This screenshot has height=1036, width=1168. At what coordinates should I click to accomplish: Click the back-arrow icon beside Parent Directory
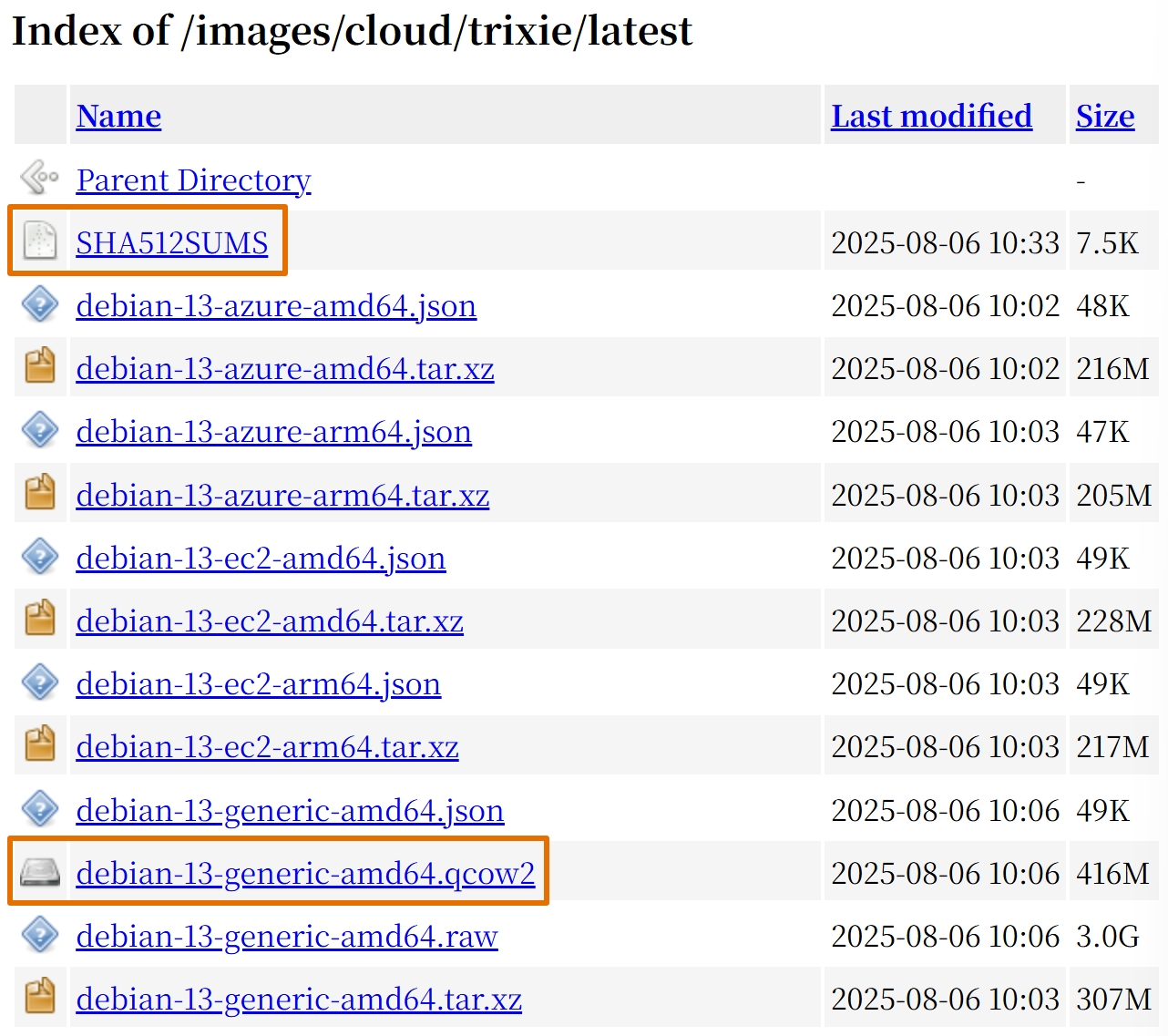coord(39,178)
